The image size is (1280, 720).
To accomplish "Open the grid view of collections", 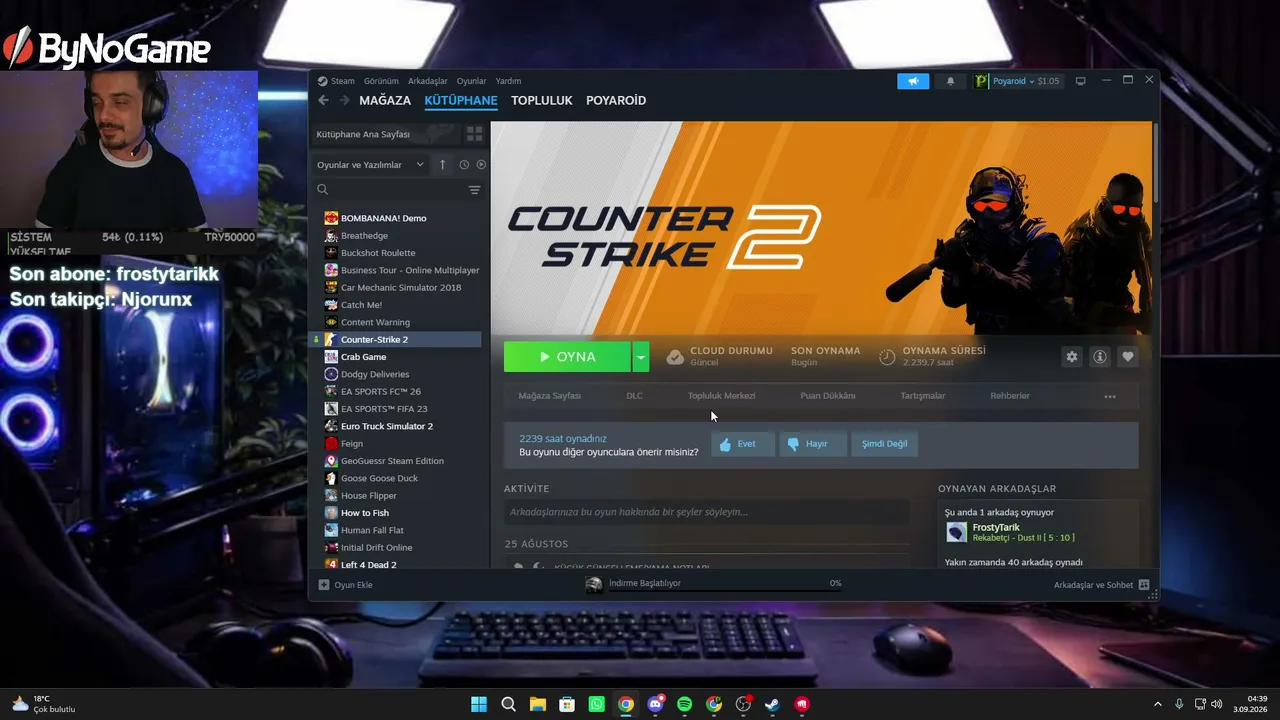I will (474, 133).
